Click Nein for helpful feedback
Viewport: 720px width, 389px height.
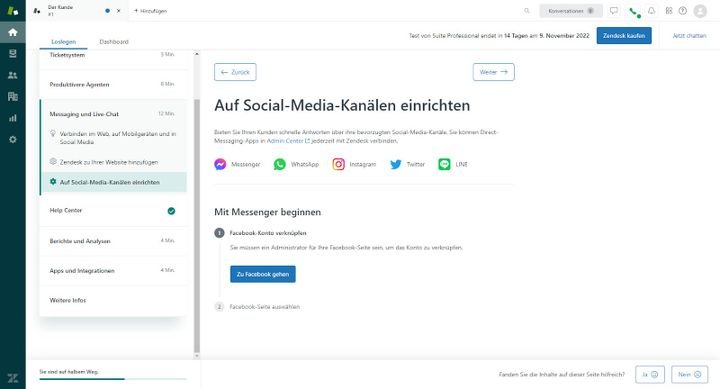[x=689, y=374]
